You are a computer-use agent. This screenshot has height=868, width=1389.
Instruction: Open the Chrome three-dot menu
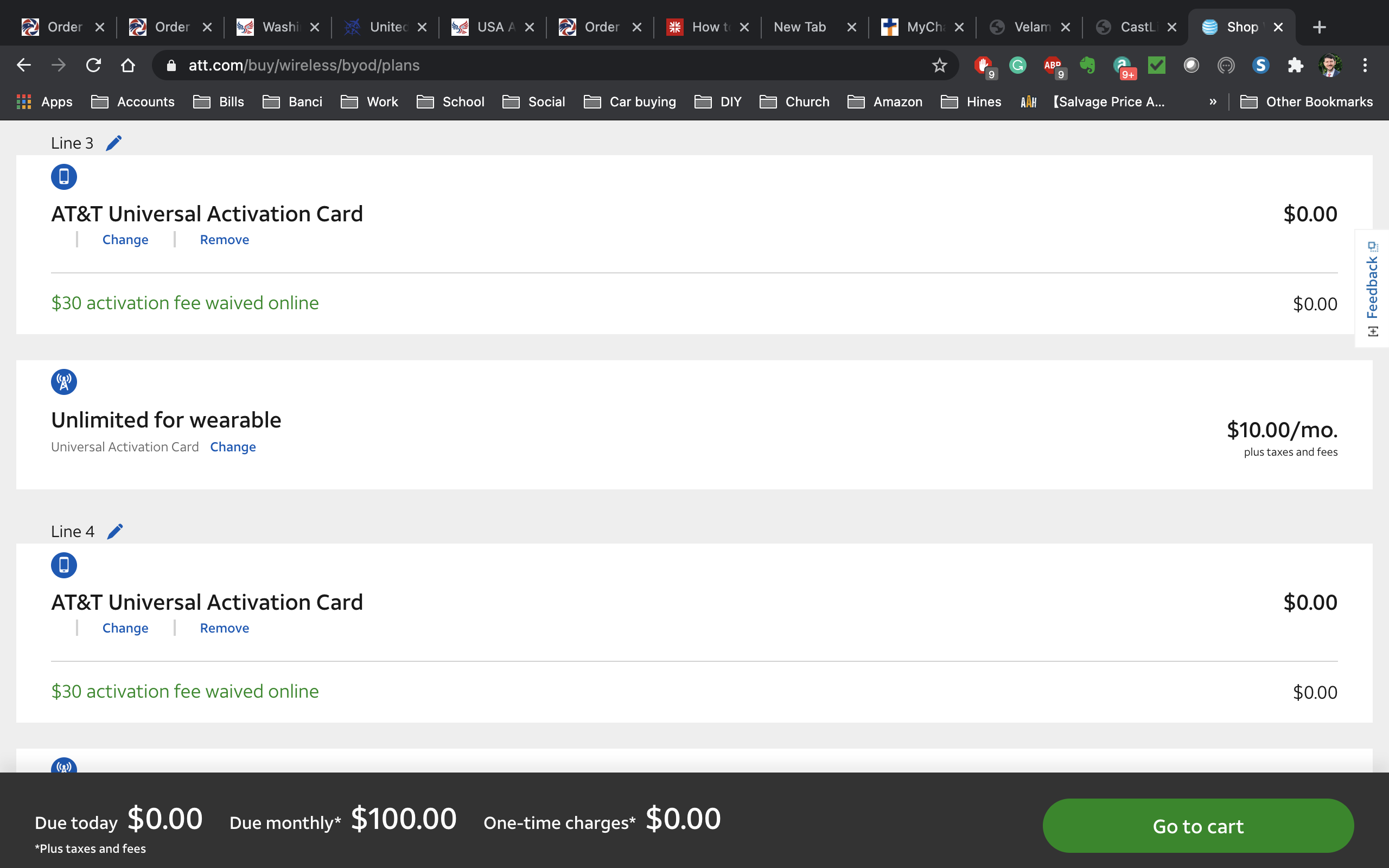(x=1365, y=66)
